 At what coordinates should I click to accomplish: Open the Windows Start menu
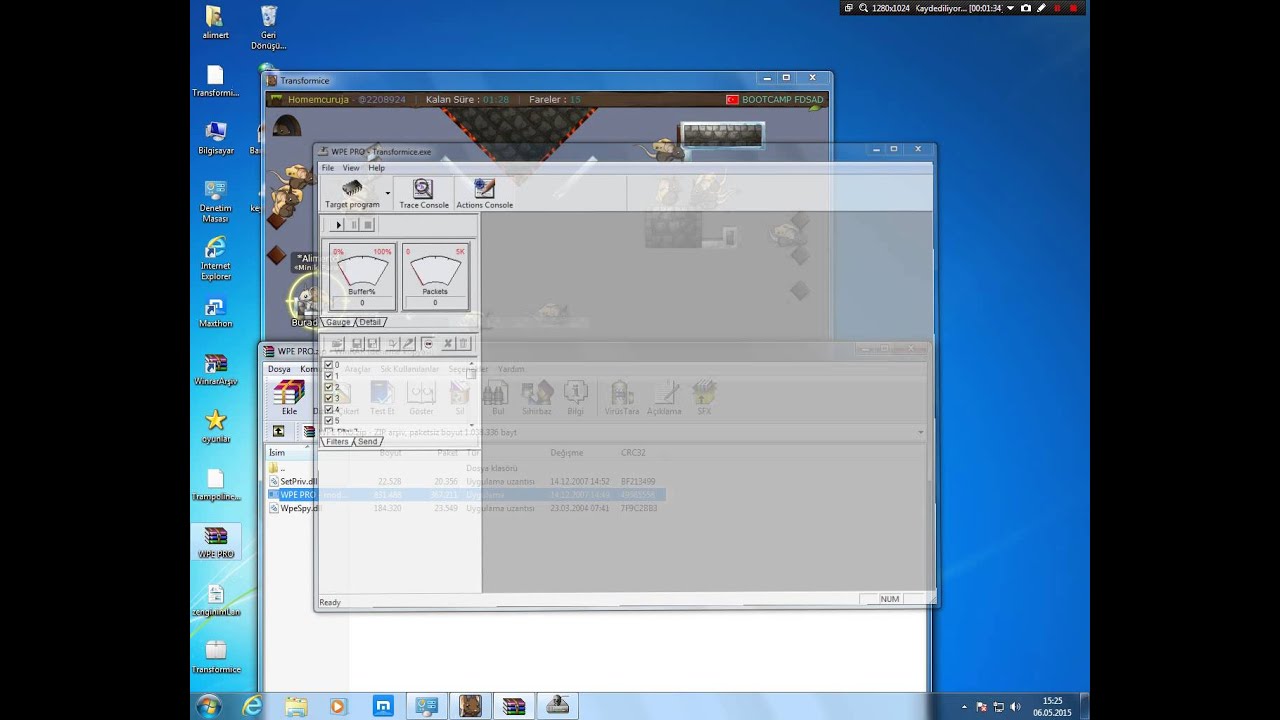208,706
